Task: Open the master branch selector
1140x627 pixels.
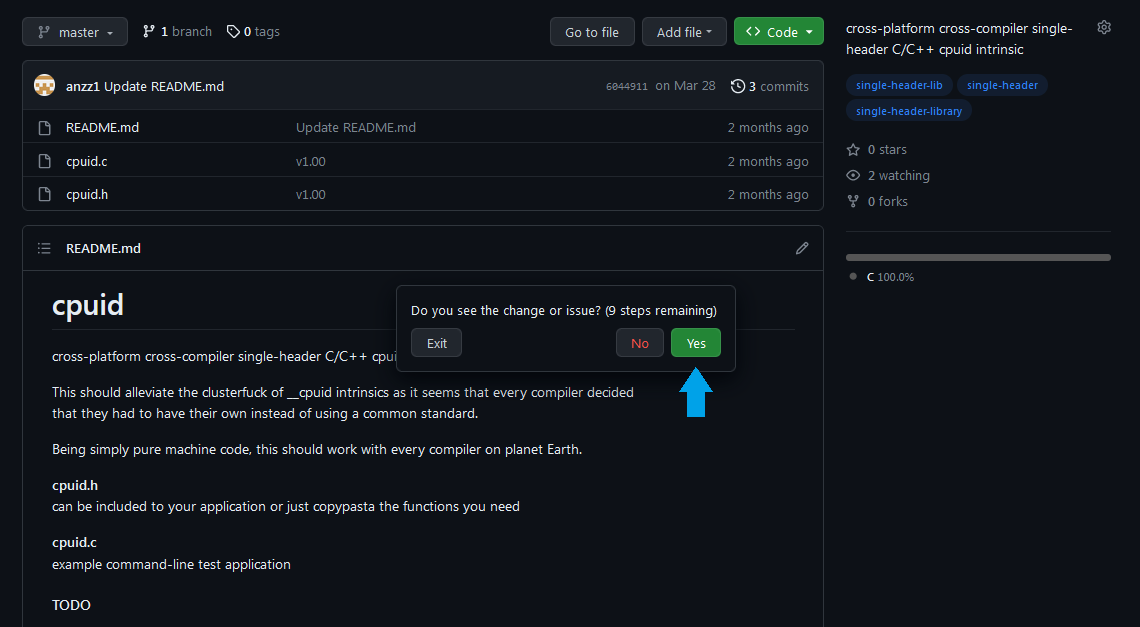Action: pyautogui.click(x=74, y=31)
